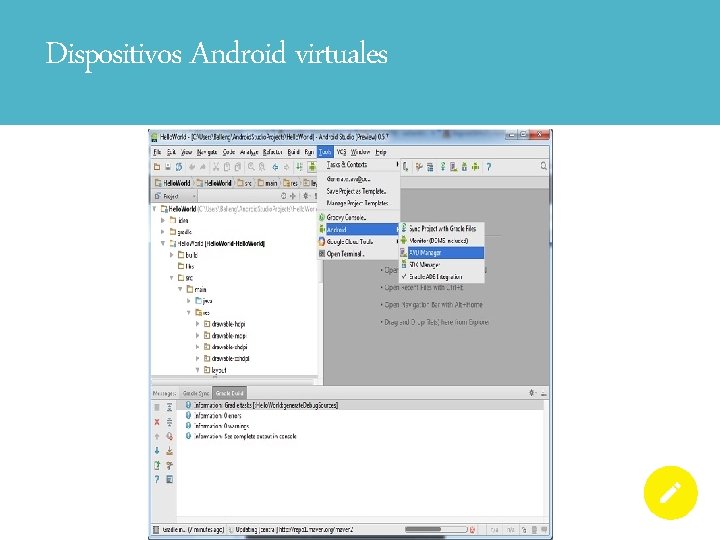Expand the build folder node
Screen dimensions: 720x540
[172, 255]
